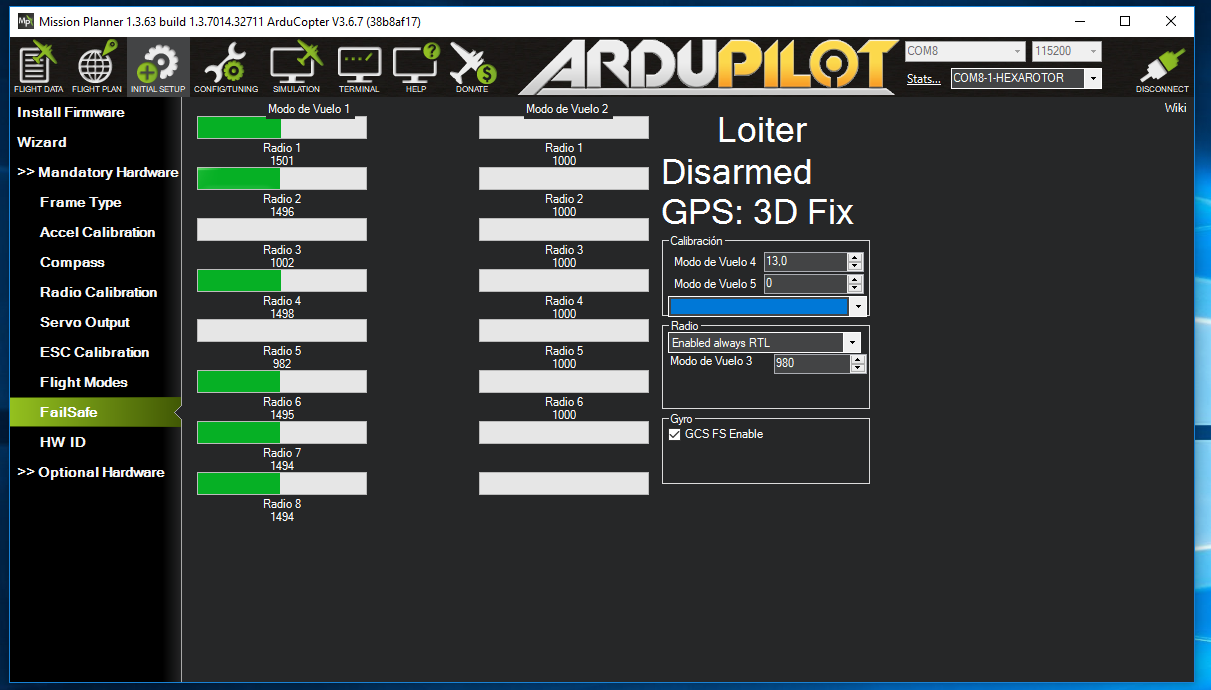The height and width of the screenshot is (690, 1211).
Task: Open Config/Tuning section
Action: click(x=226, y=67)
